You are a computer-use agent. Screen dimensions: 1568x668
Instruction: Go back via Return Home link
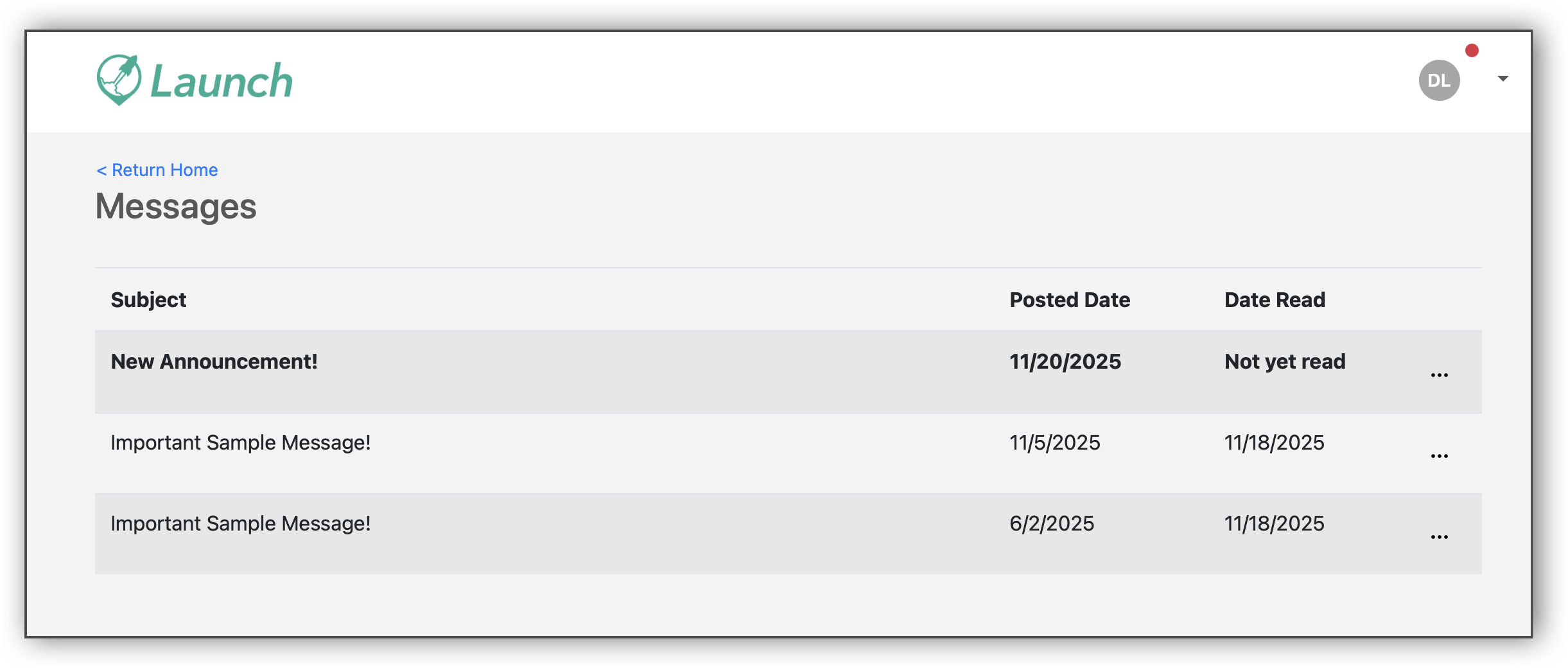(x=157, y=170)
